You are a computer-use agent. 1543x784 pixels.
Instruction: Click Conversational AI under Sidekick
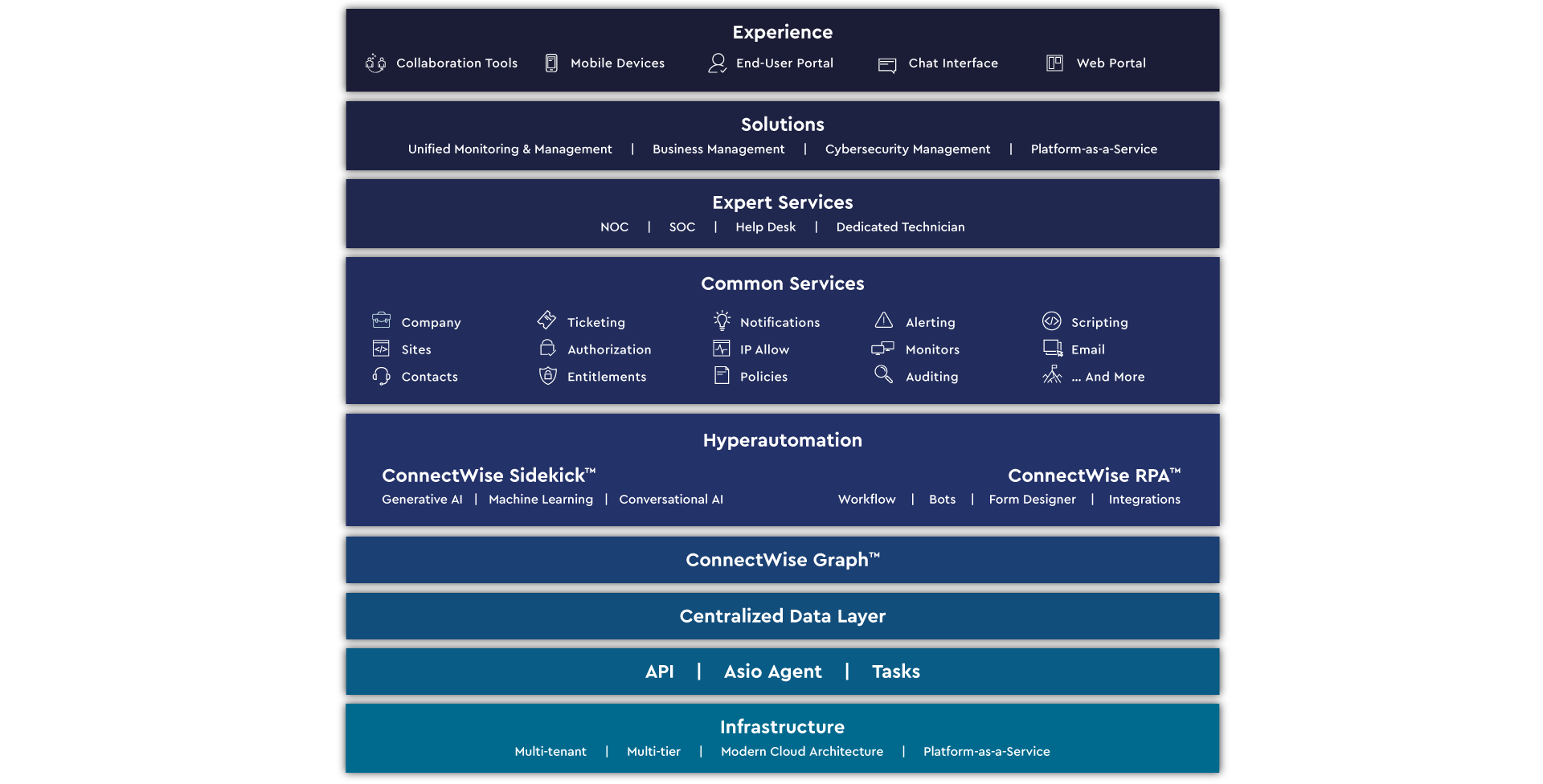click(671, 500)
